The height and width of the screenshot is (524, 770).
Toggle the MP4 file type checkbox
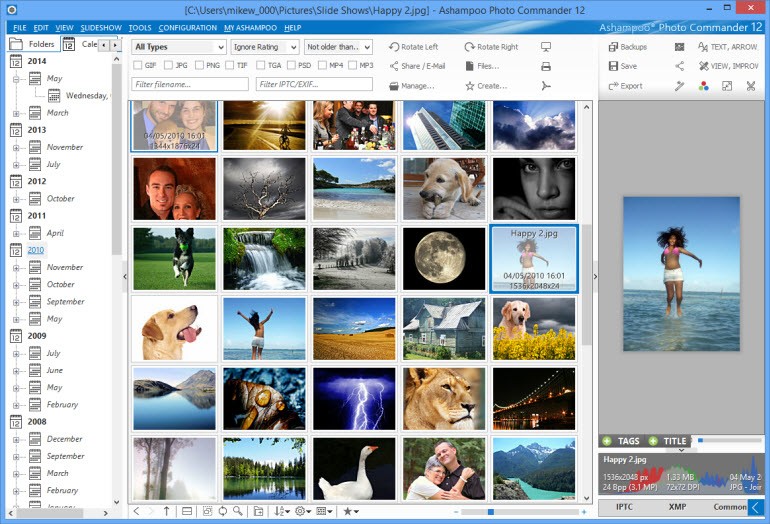coord(323,65)
